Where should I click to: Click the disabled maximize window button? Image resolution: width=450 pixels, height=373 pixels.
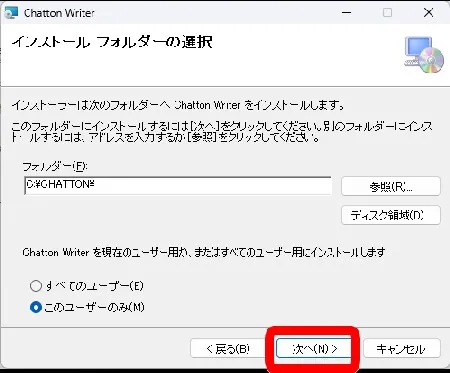click(387, 13)
